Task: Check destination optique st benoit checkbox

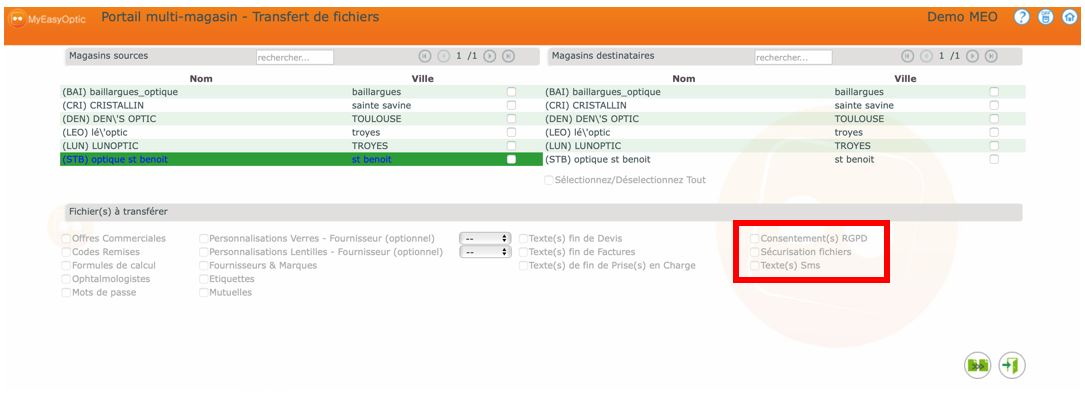Action: pos(994,159)
